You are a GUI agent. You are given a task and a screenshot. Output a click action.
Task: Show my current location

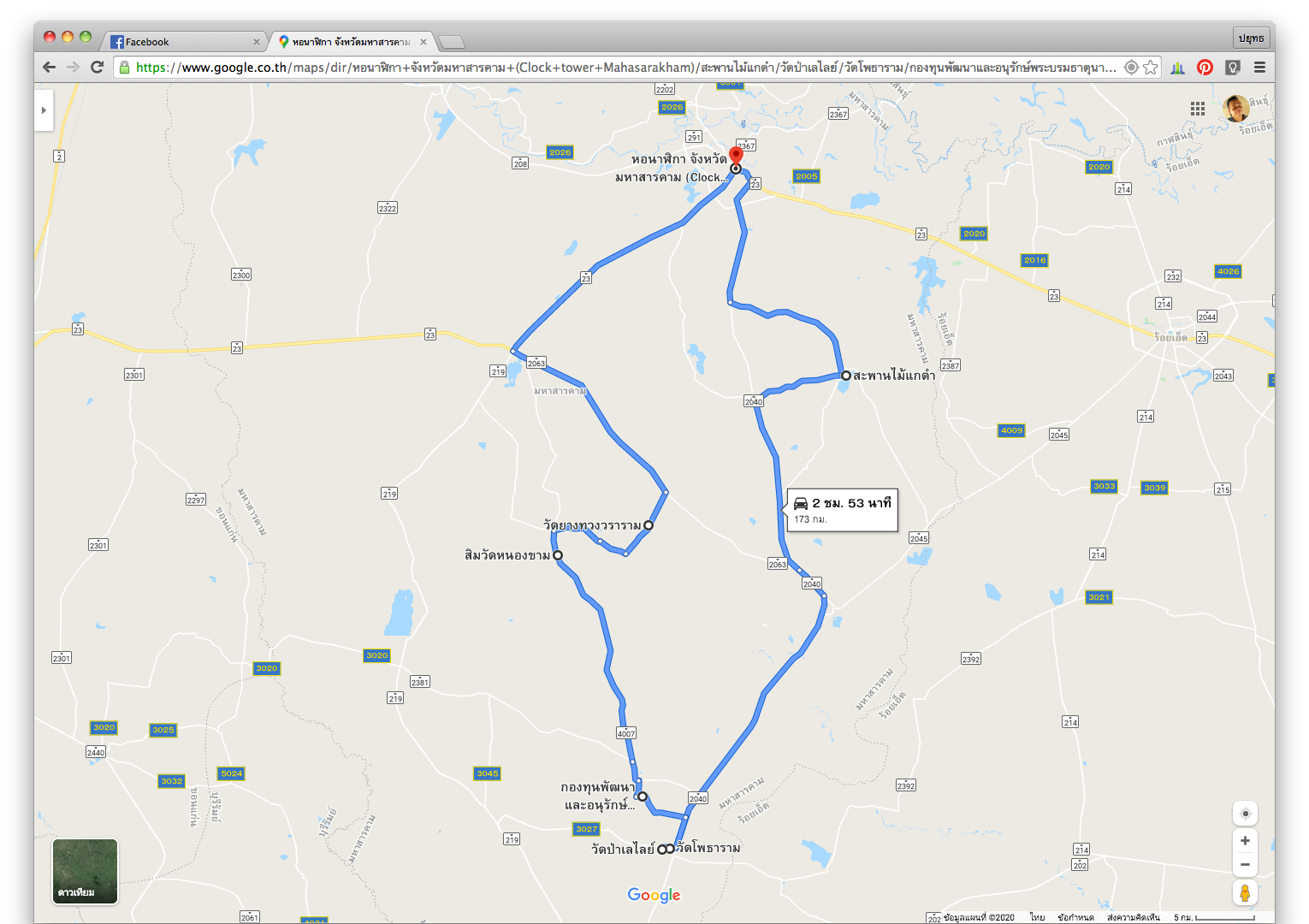click(1245, 814)
